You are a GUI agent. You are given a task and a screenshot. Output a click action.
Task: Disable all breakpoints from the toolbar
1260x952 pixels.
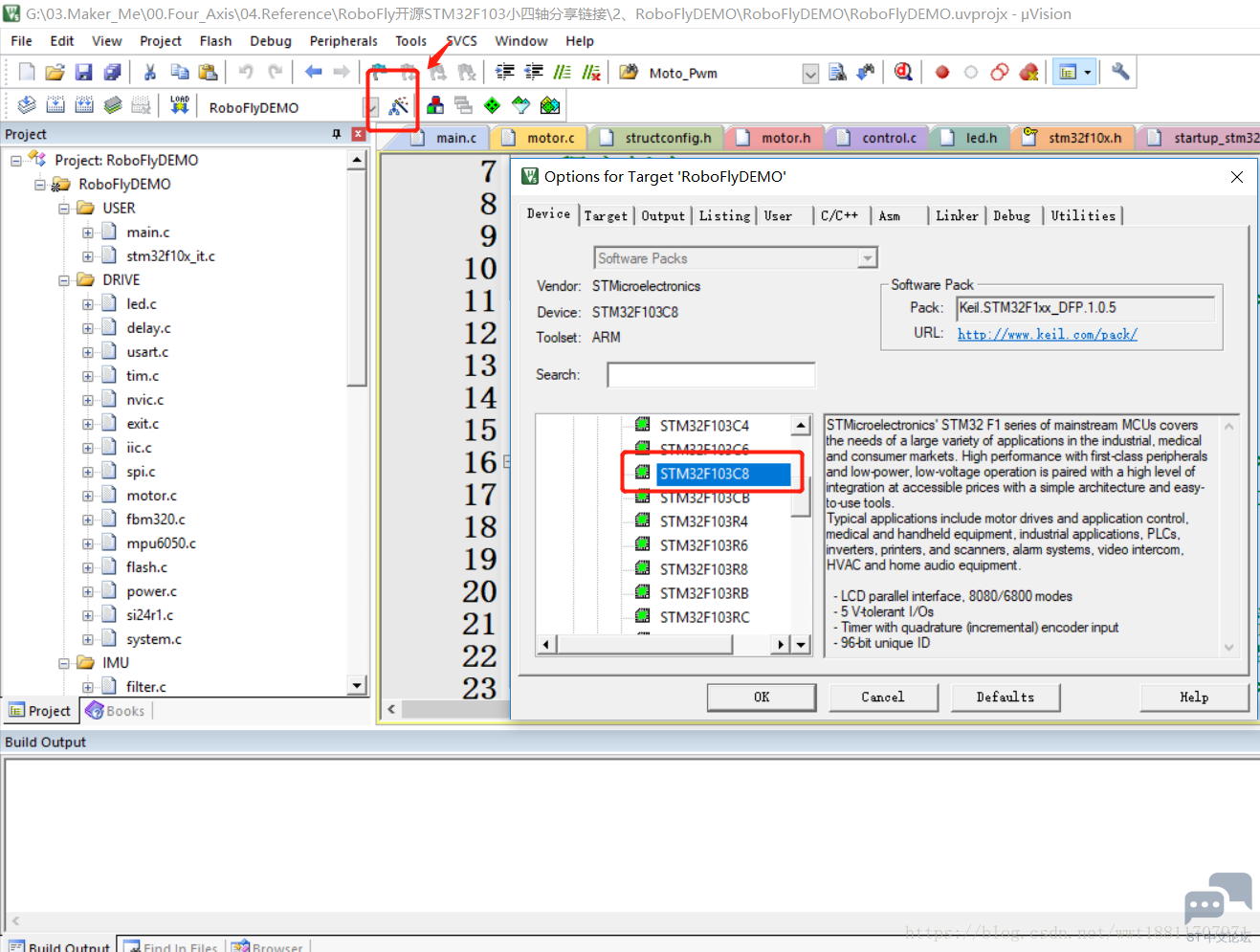(x=1000, y=72)
